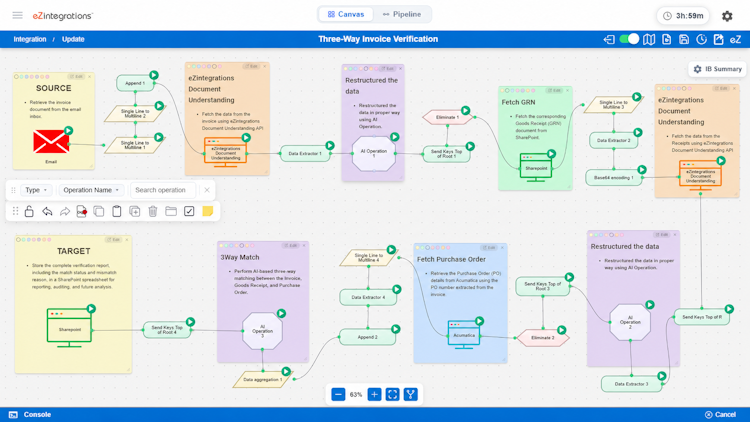
Task: Switch to the Canvas tab
Action: tap(346, 14)
